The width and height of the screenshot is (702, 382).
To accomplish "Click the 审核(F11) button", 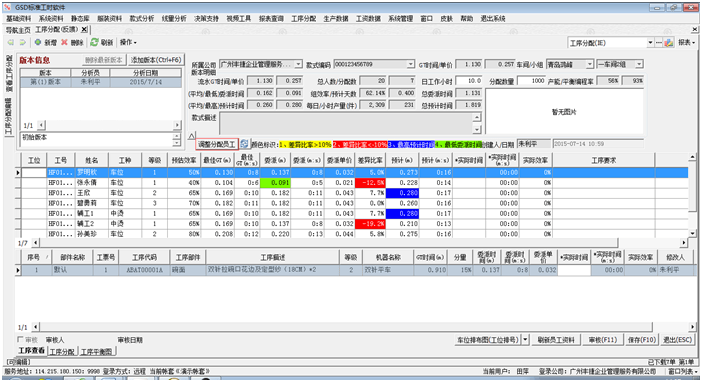I will (603, 339).
